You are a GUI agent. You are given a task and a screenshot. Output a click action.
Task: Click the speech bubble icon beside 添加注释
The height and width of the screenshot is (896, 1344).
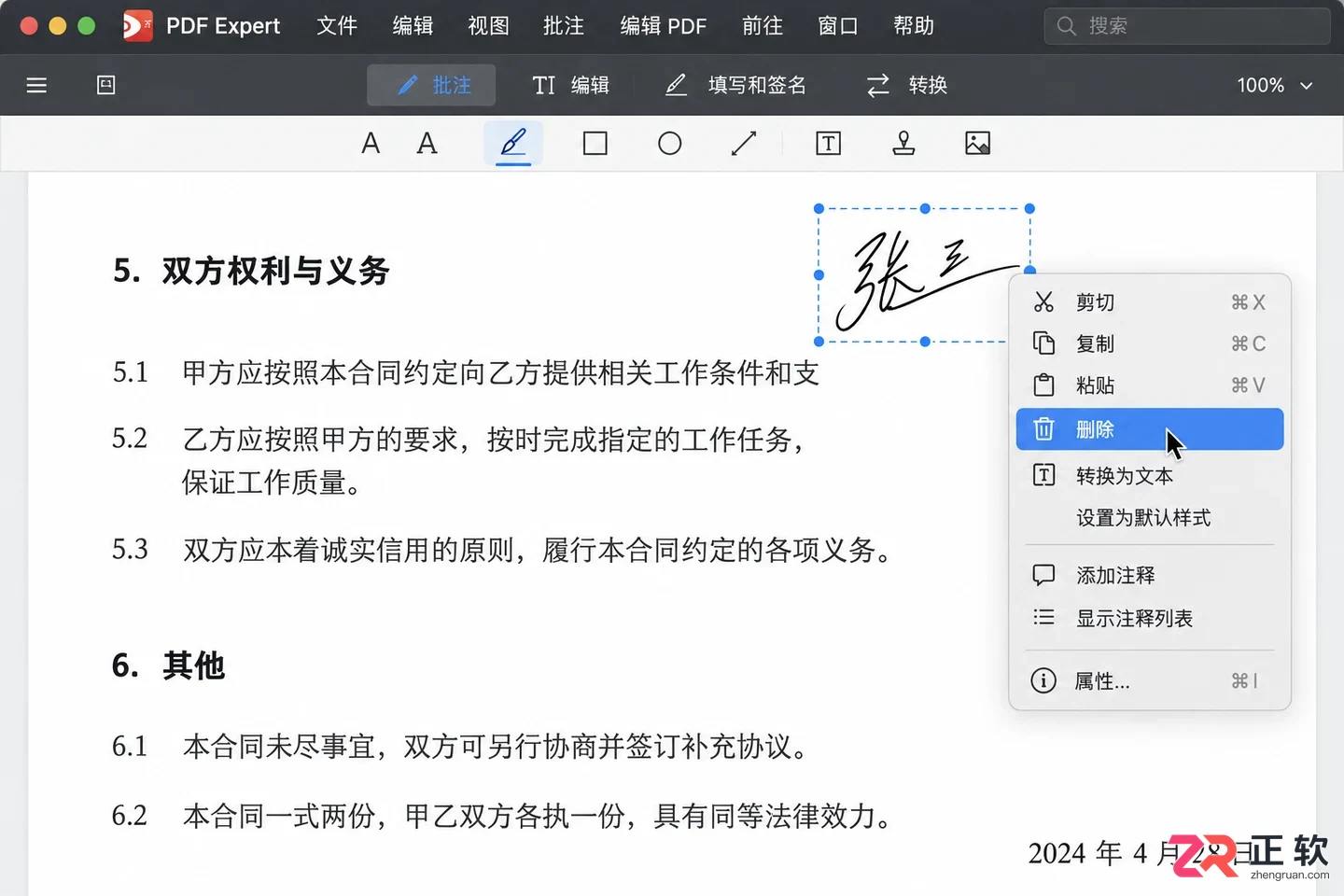1043,575
